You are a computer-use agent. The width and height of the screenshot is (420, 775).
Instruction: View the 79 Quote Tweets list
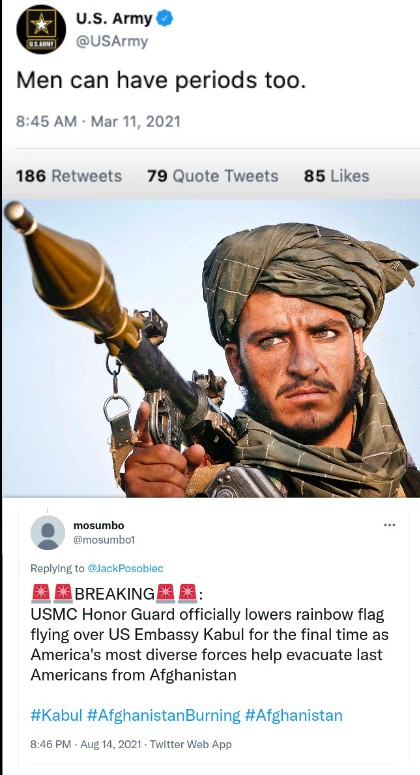coord(212,176)
